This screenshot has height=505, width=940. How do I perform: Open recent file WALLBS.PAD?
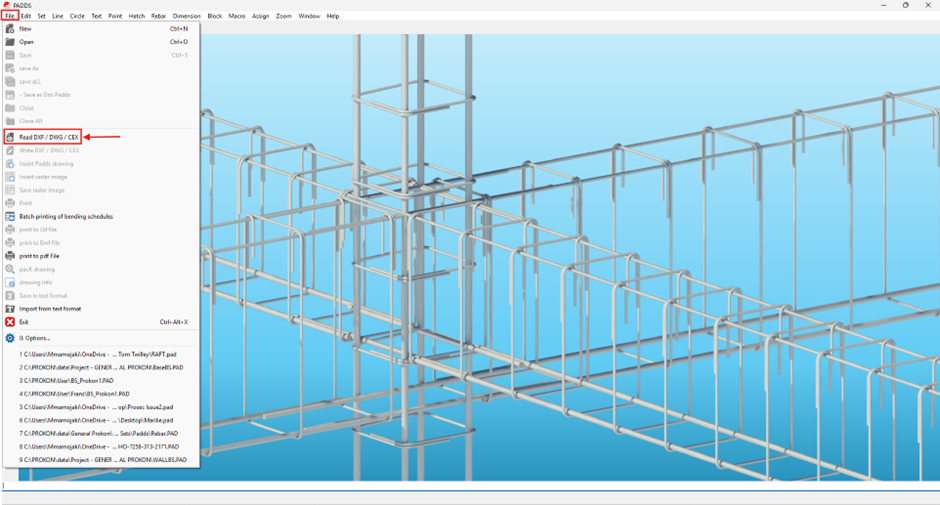(101, 460)
